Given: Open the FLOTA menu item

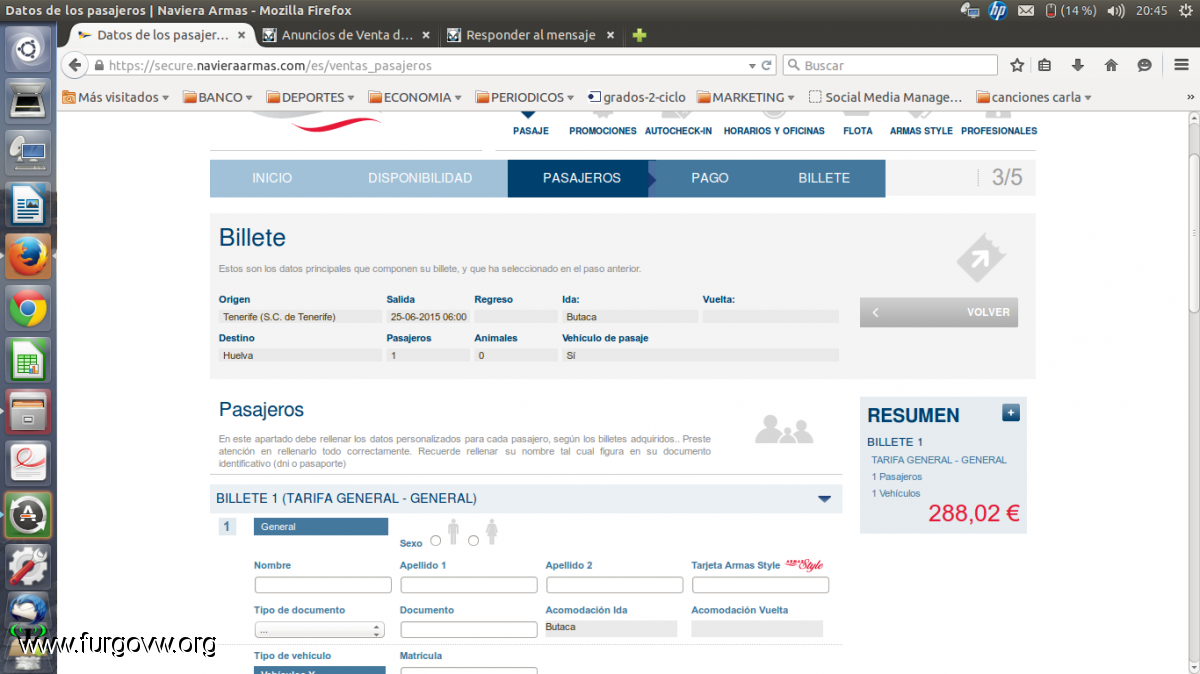Looking at the screenshot, I should [857, 131].
